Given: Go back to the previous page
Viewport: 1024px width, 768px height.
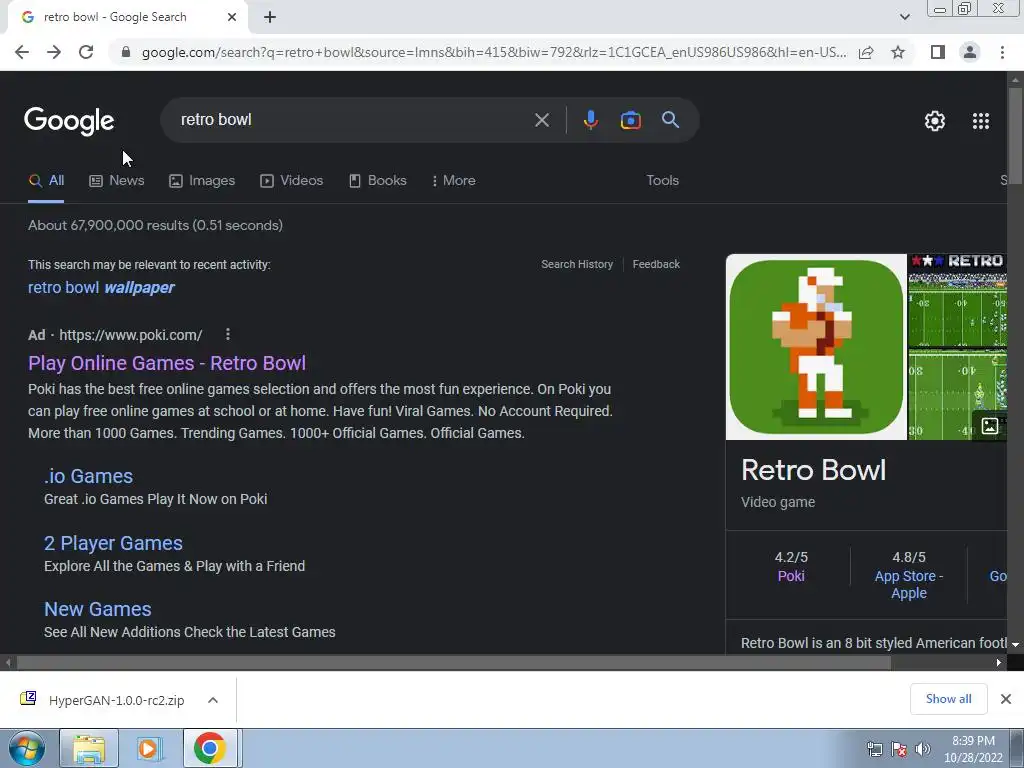Looking at the screenshot, I should click(x=22, y=52).
